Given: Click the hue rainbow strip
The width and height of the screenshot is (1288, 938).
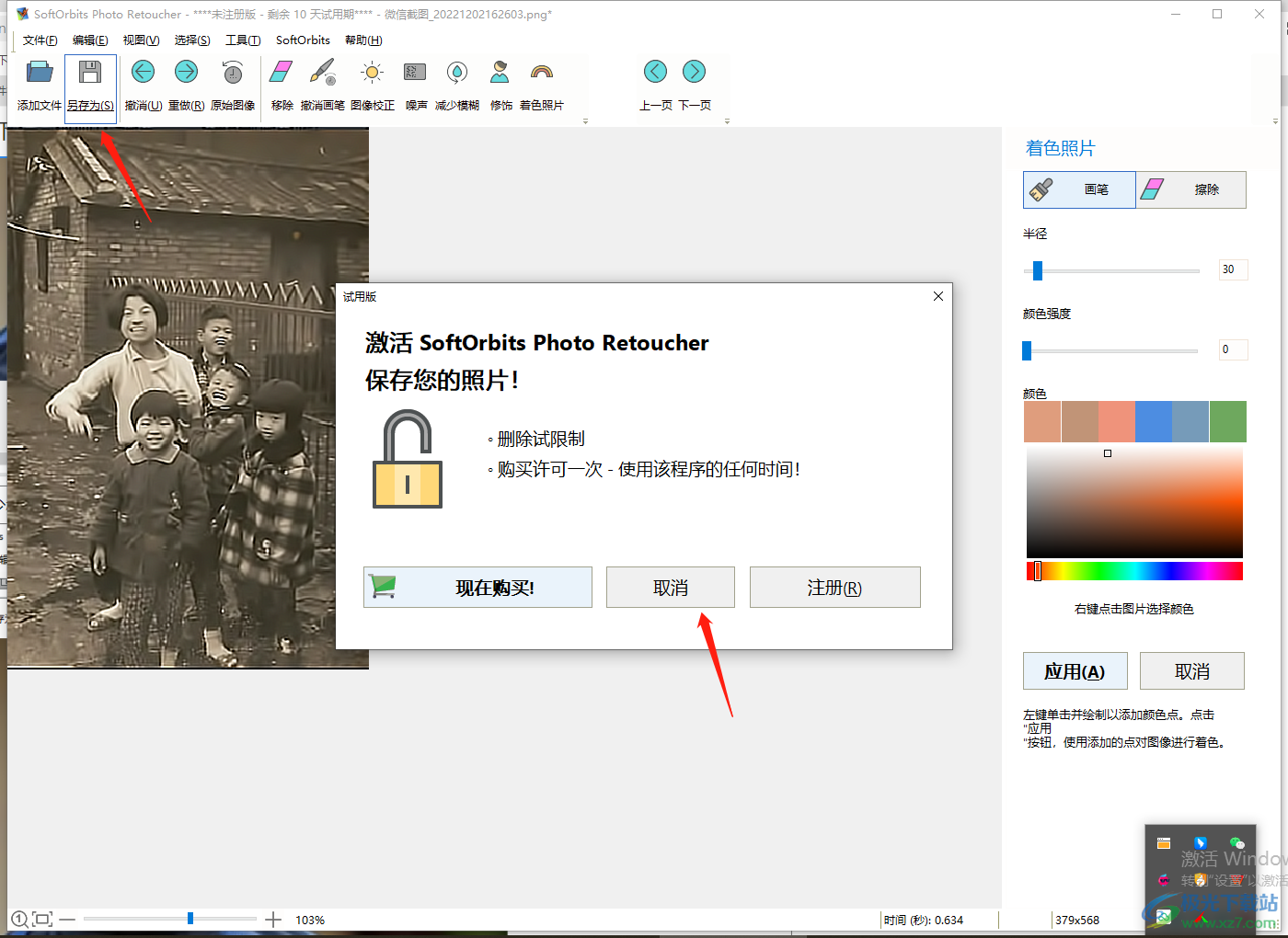Looking at the screenshot, I should (x=1134, y=571).
